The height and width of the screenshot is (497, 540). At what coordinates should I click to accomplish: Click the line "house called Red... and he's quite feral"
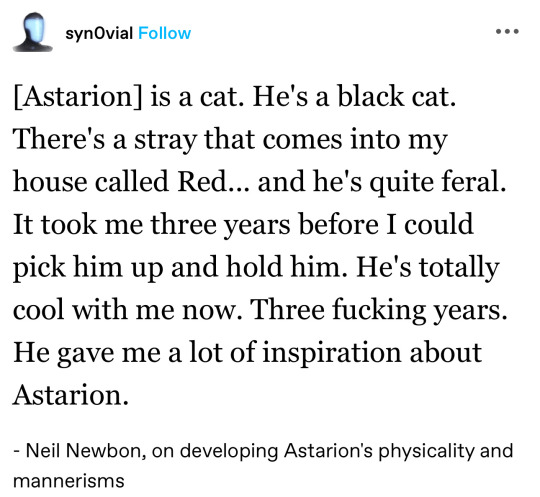pos(260,182)
